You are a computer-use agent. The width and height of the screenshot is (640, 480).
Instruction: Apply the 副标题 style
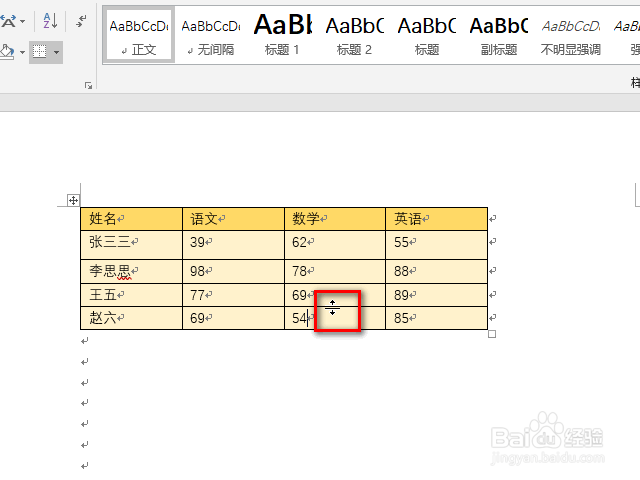498,36
